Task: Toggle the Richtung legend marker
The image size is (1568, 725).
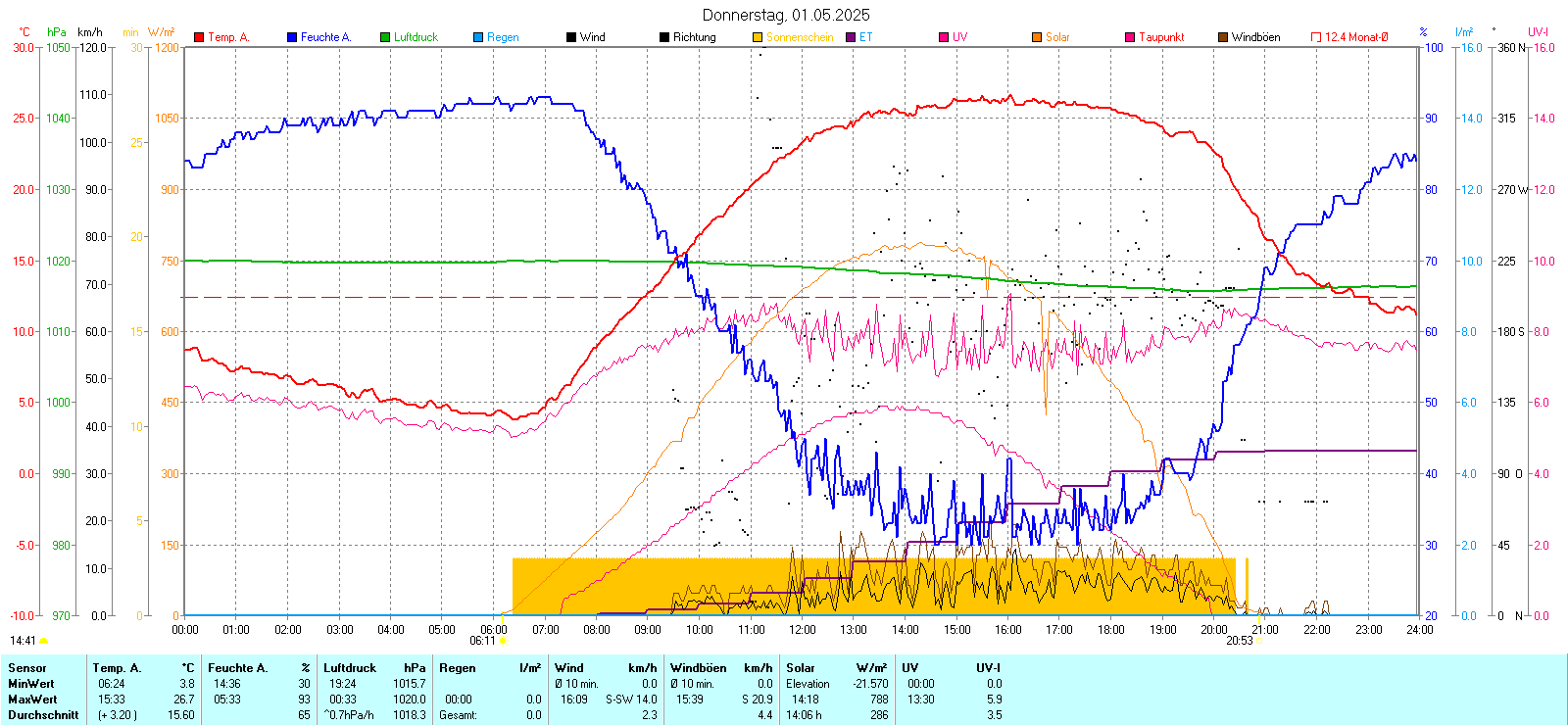Action: [664, 37]
